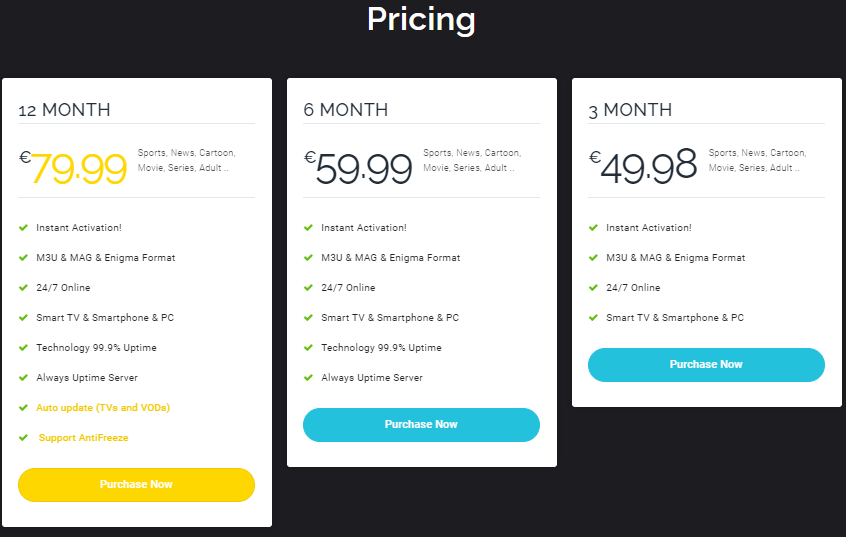The height and width of the screenshot is (537, 846).
Task: Select the 6 MONTH plan heading
Action: (346, 110)
